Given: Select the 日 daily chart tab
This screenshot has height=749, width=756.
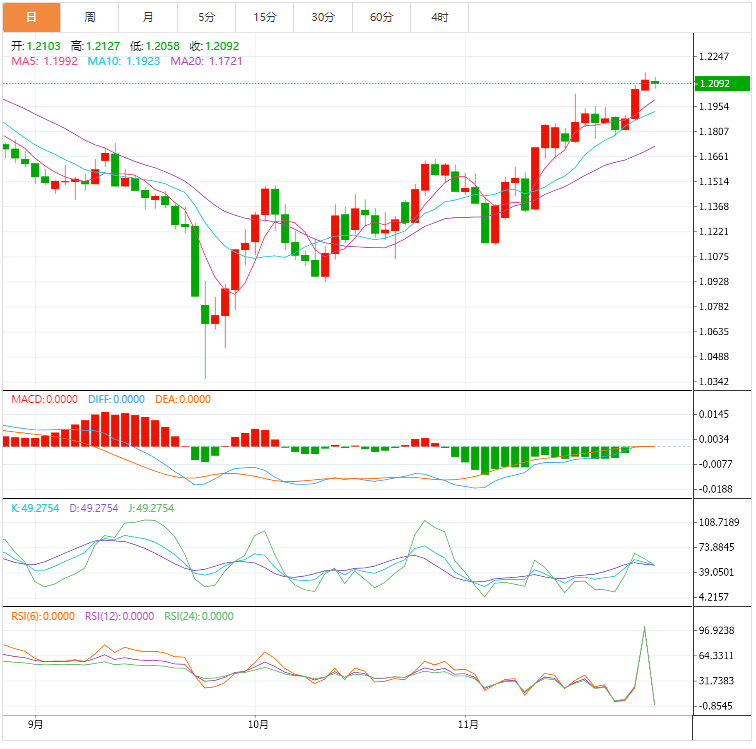Looking at the screenshot, I should [x=31, y=17].
